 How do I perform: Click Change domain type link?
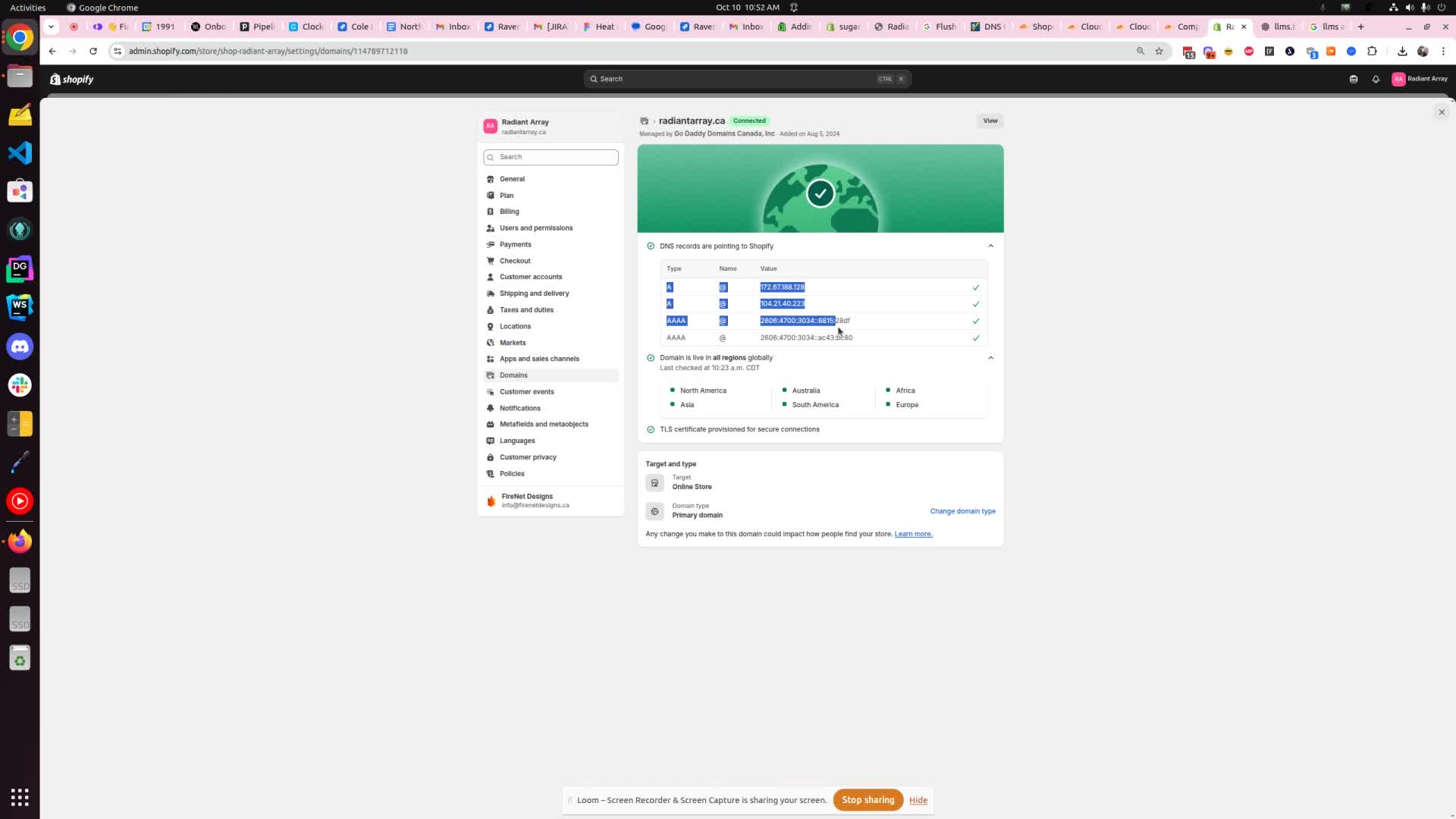click(x=962, y=511)
